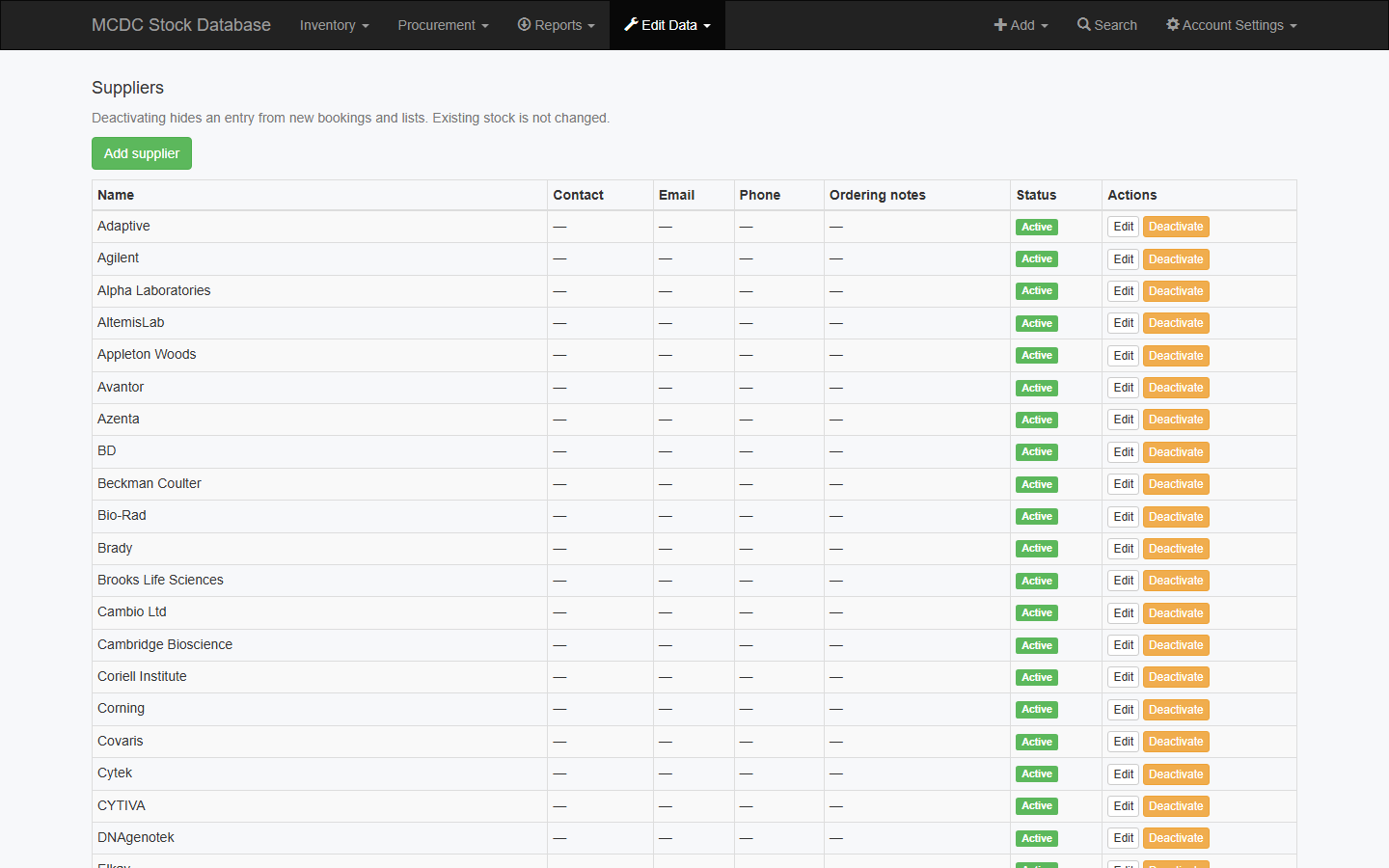Viewport: 1389px width, 868px height.
Task: Edit the DNAgenotek supplier
Action: [x=1123, y=838]
